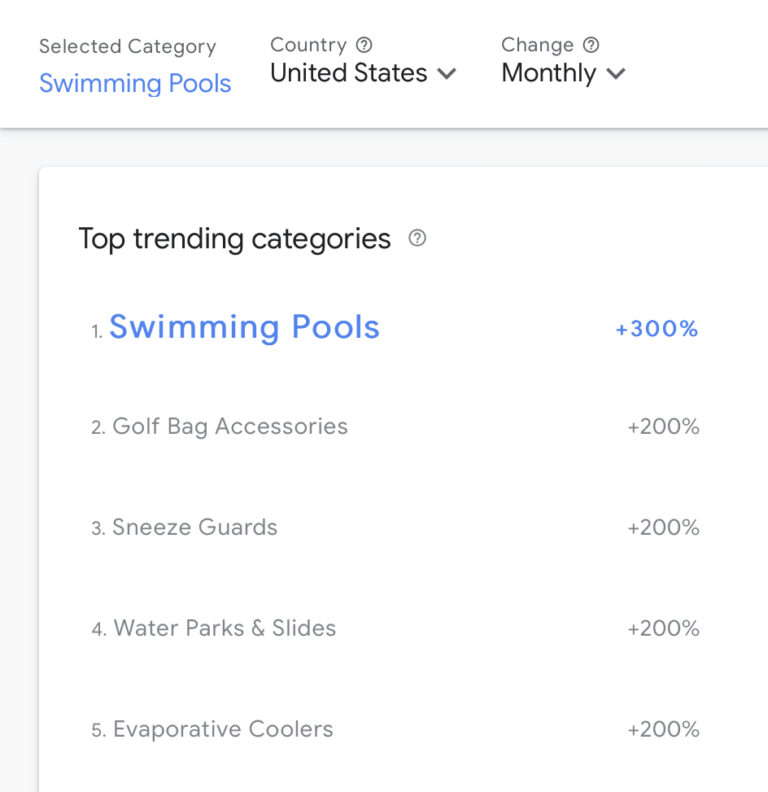
Task: Select Swimming Pools in trending list
Action: coord(244,327)
